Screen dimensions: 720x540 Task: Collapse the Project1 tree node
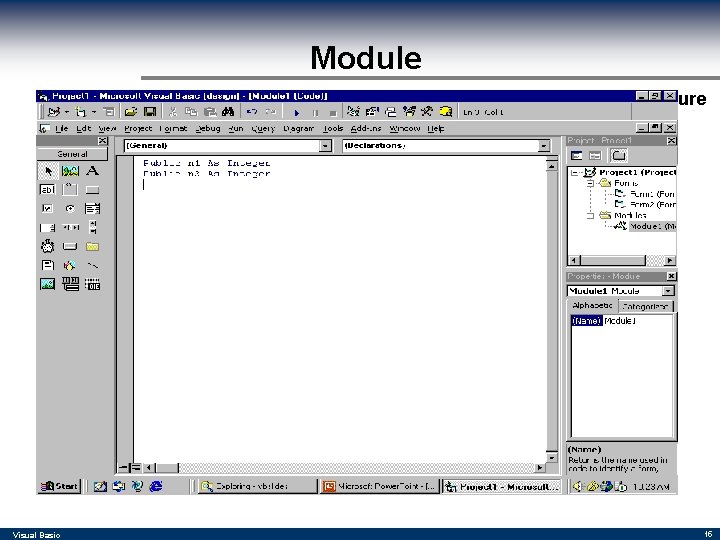[x=574, y=173]
